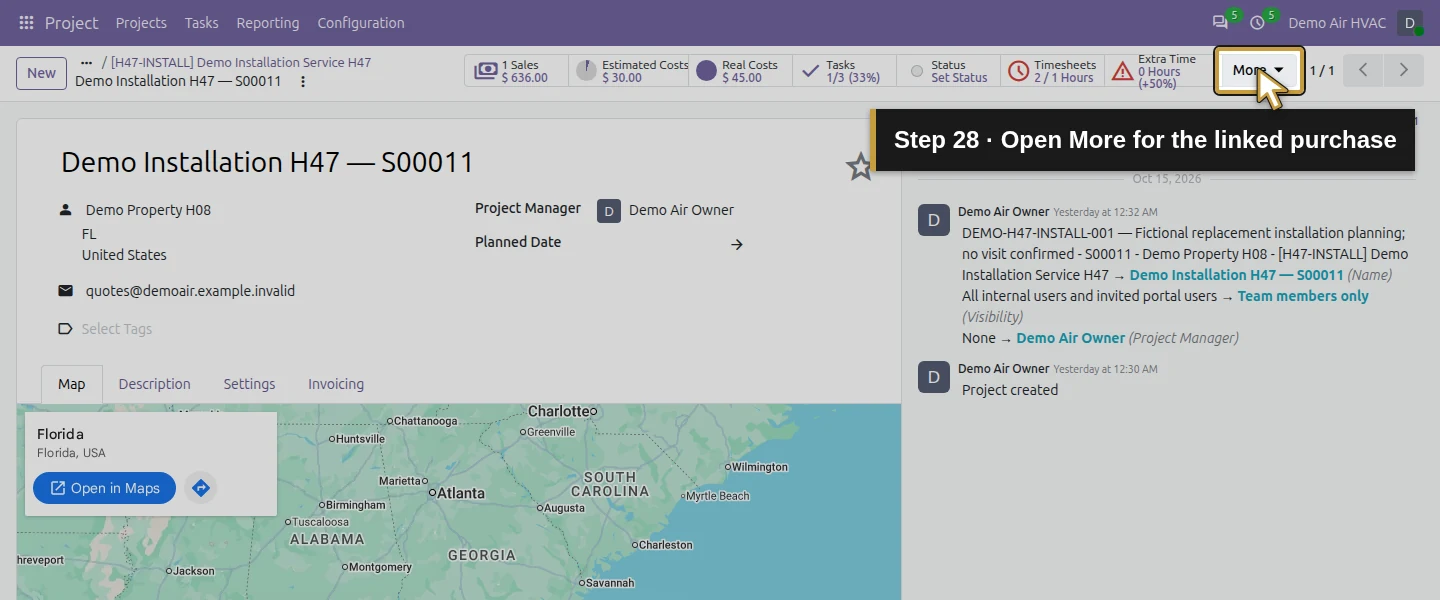Open the Tasks menu

(202, 22)
